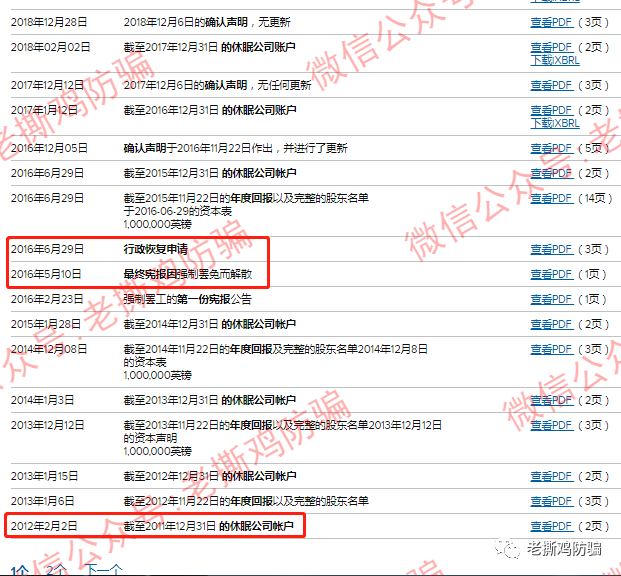Open 查看PDF for the 2014年12月08日 filing
Screen dimensions: 621x576
pyautogui.click(x=552, y=349)
